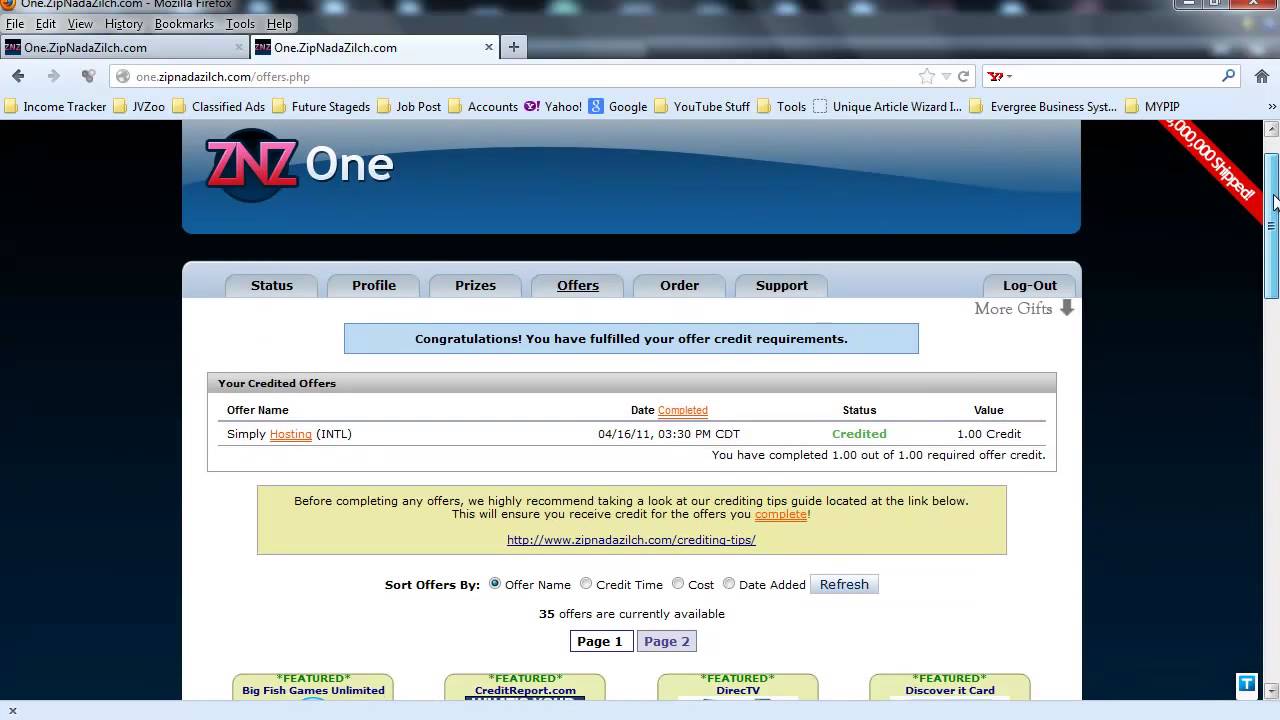
Task: Open the Accounts bookmark folder
Action: (x=483, y=106)
